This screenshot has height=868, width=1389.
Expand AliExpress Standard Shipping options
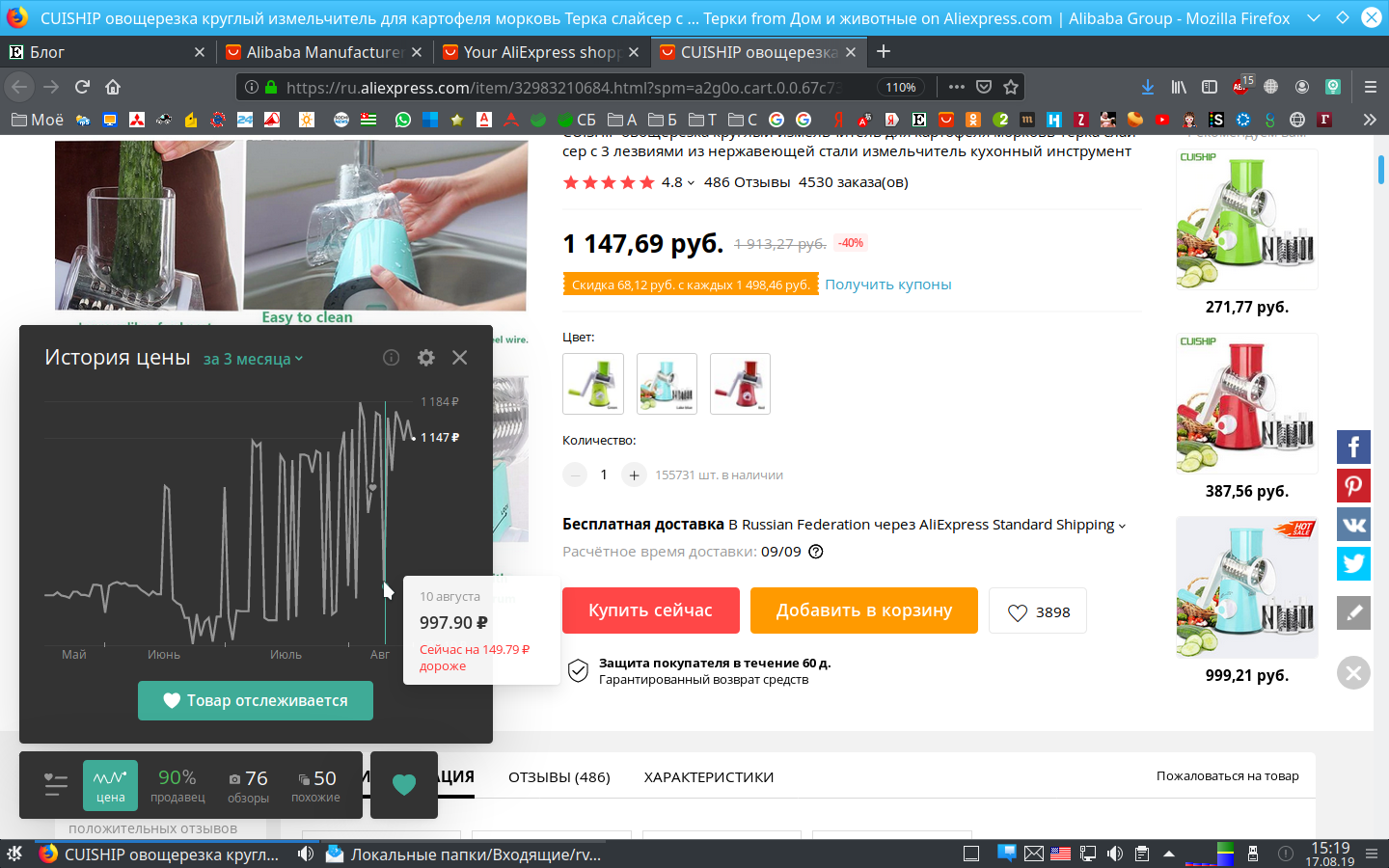click(x=1122, y=526)
